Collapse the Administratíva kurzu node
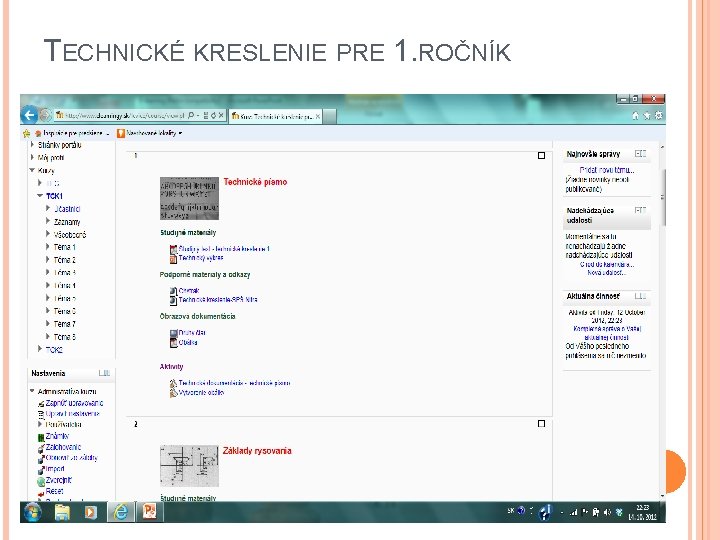Viewport: 720px width, 540px height. [x=32, y=391]
